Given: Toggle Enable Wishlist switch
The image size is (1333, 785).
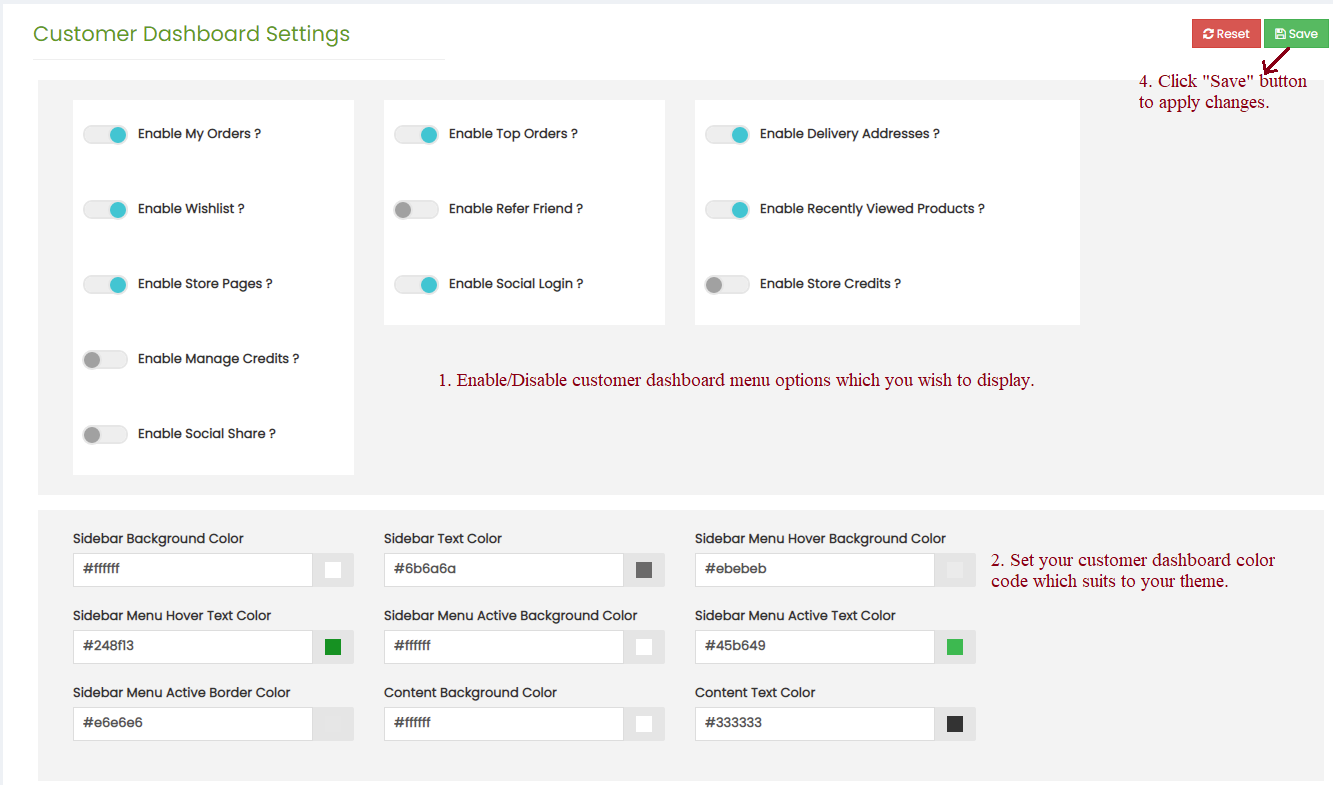Looking at the screenshot, I should point(105,209).
